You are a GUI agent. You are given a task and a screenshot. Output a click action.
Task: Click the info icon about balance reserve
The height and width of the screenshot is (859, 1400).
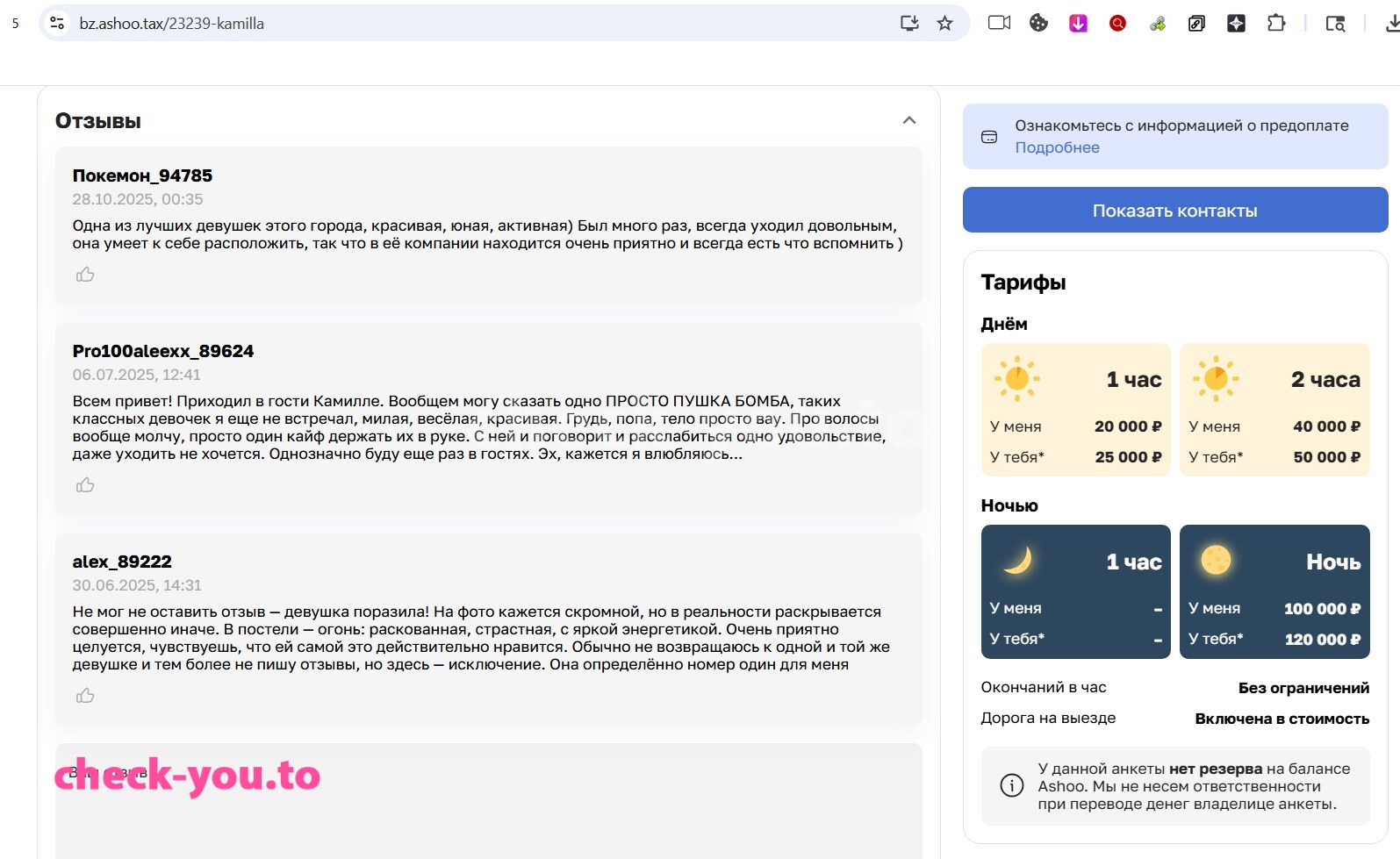coord(1011,785)
